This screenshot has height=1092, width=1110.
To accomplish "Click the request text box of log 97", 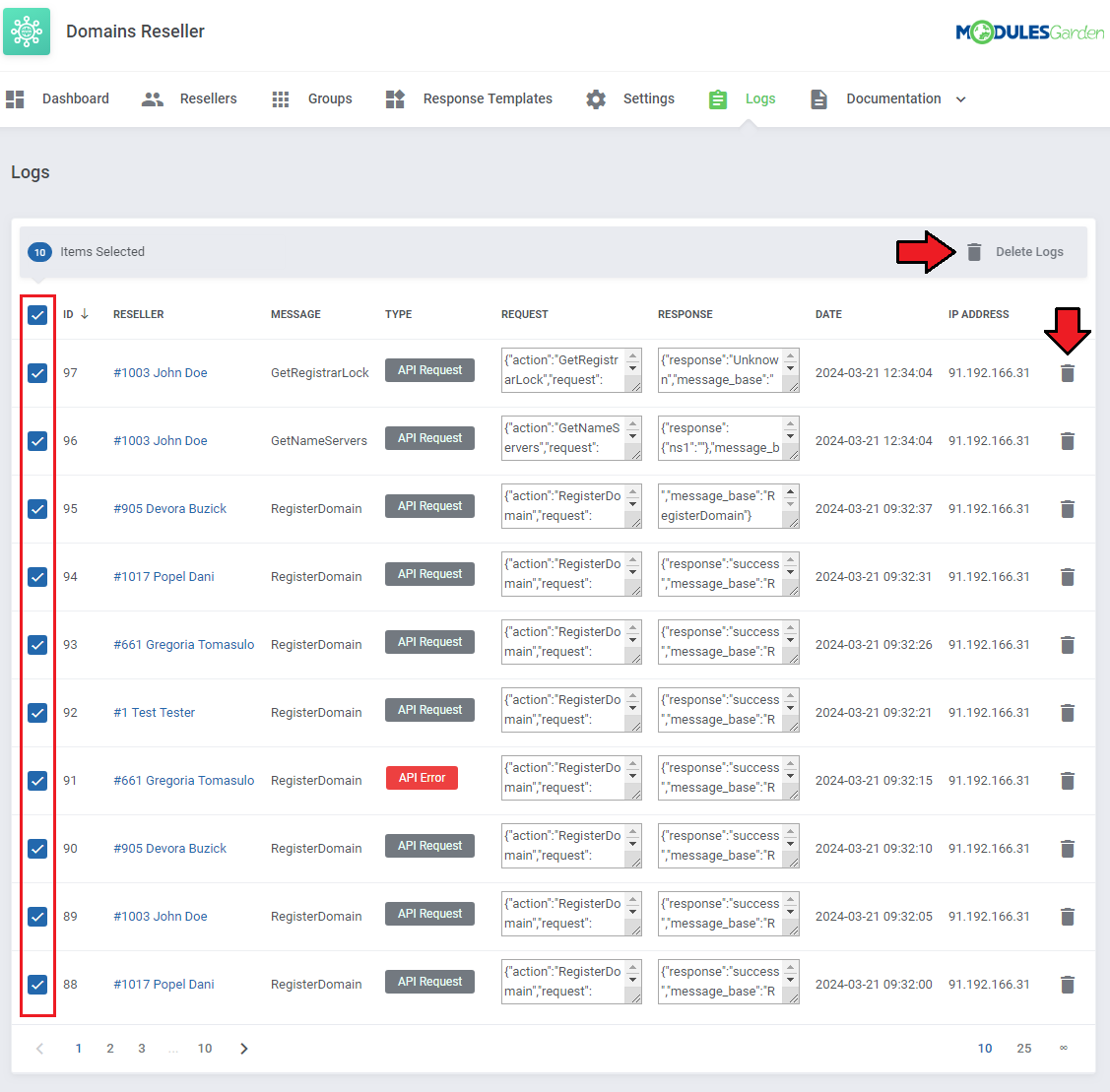I will coord(571,370).
